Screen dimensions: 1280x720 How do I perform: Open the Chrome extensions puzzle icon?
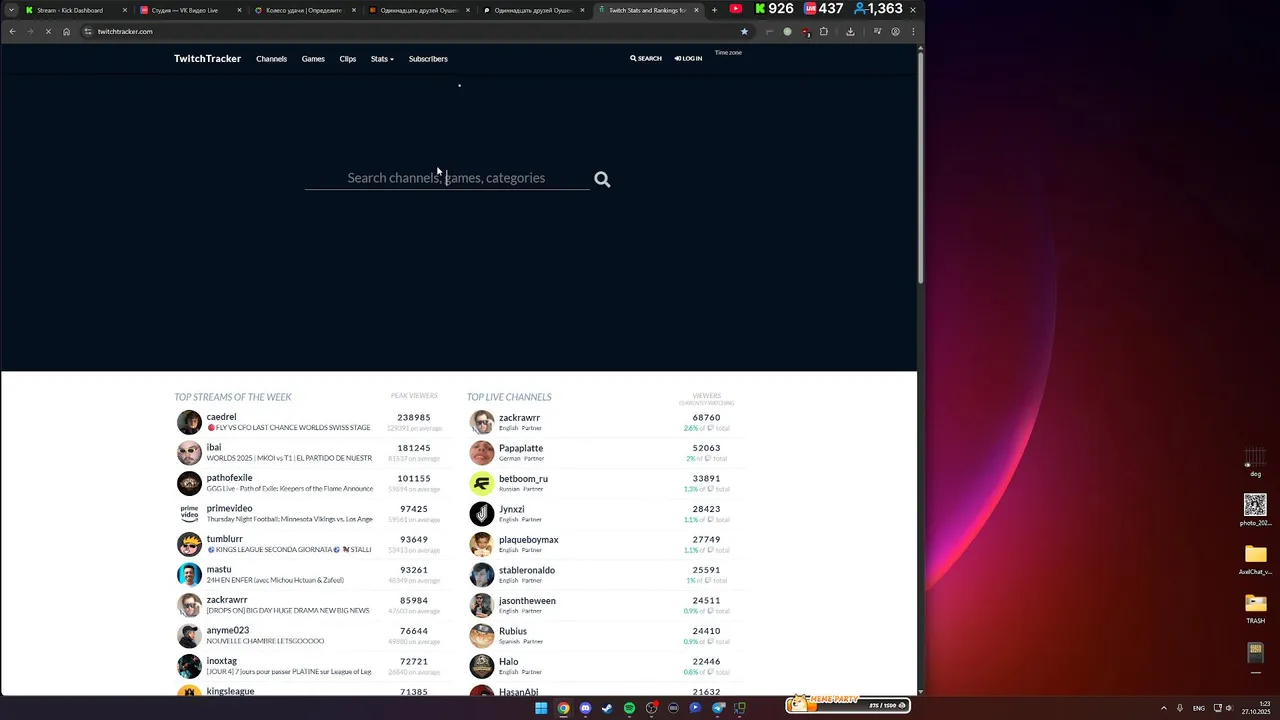click(824, 31)
